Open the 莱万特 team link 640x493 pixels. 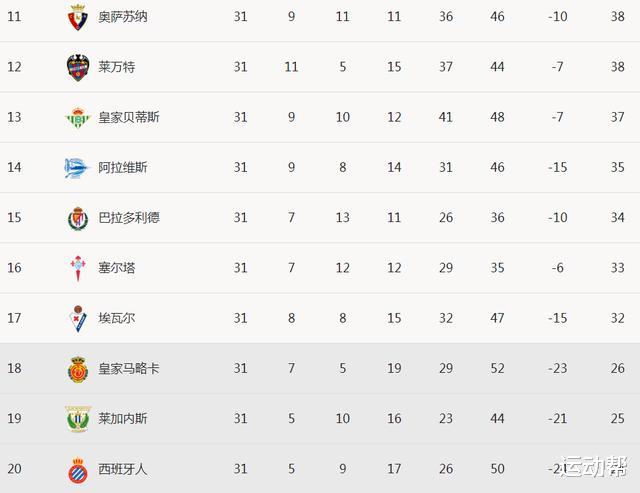click(117, 67)
